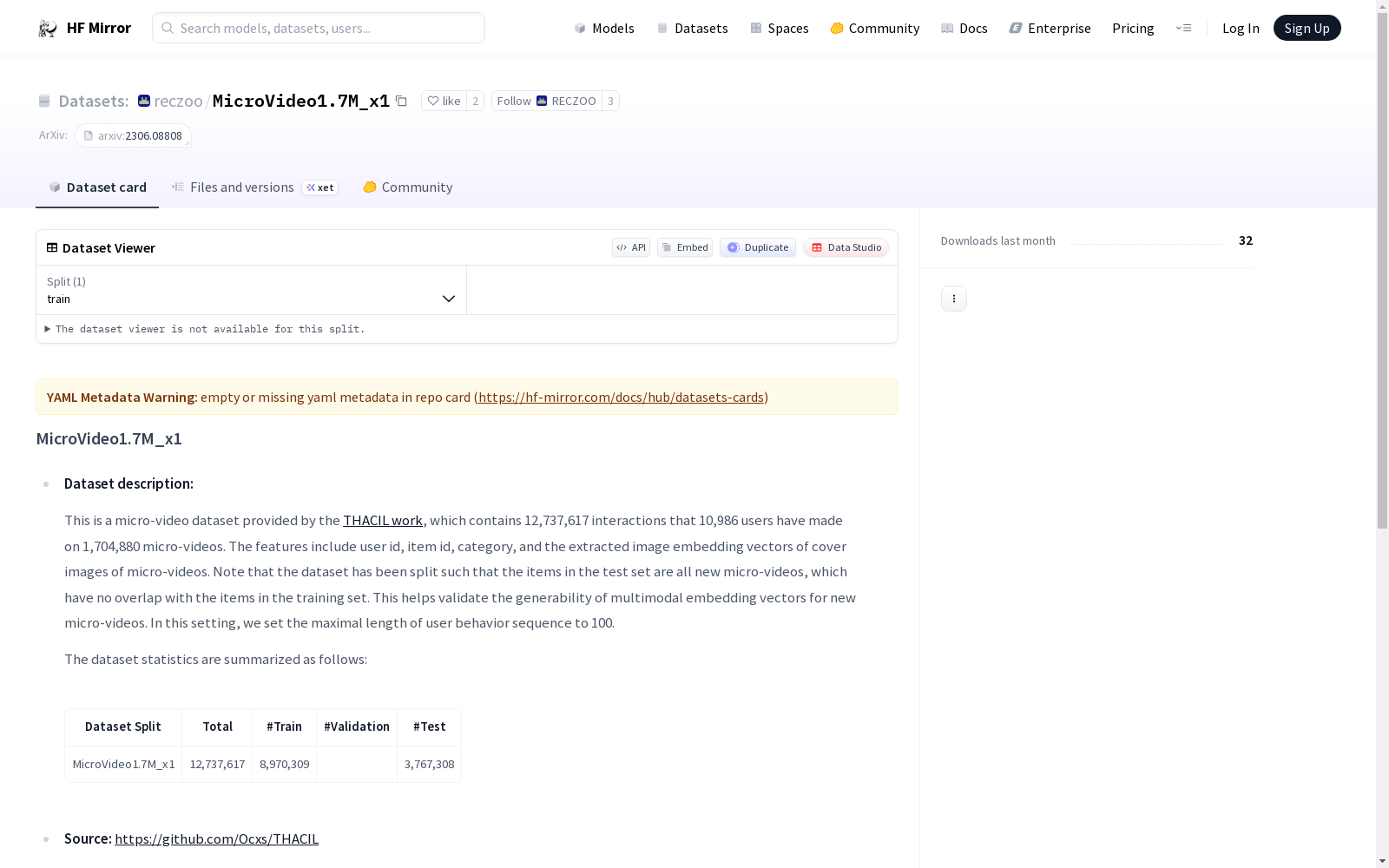The height and width of the screenshot is (868, 1389).
Task: Click the Datasets breadcrumb icon
Action: point(44,101)
